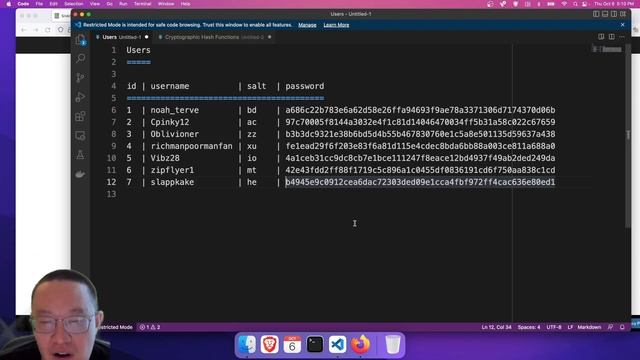Click the editor vertical scrollbar
640x360 pixels.
(x=628, y=136)
